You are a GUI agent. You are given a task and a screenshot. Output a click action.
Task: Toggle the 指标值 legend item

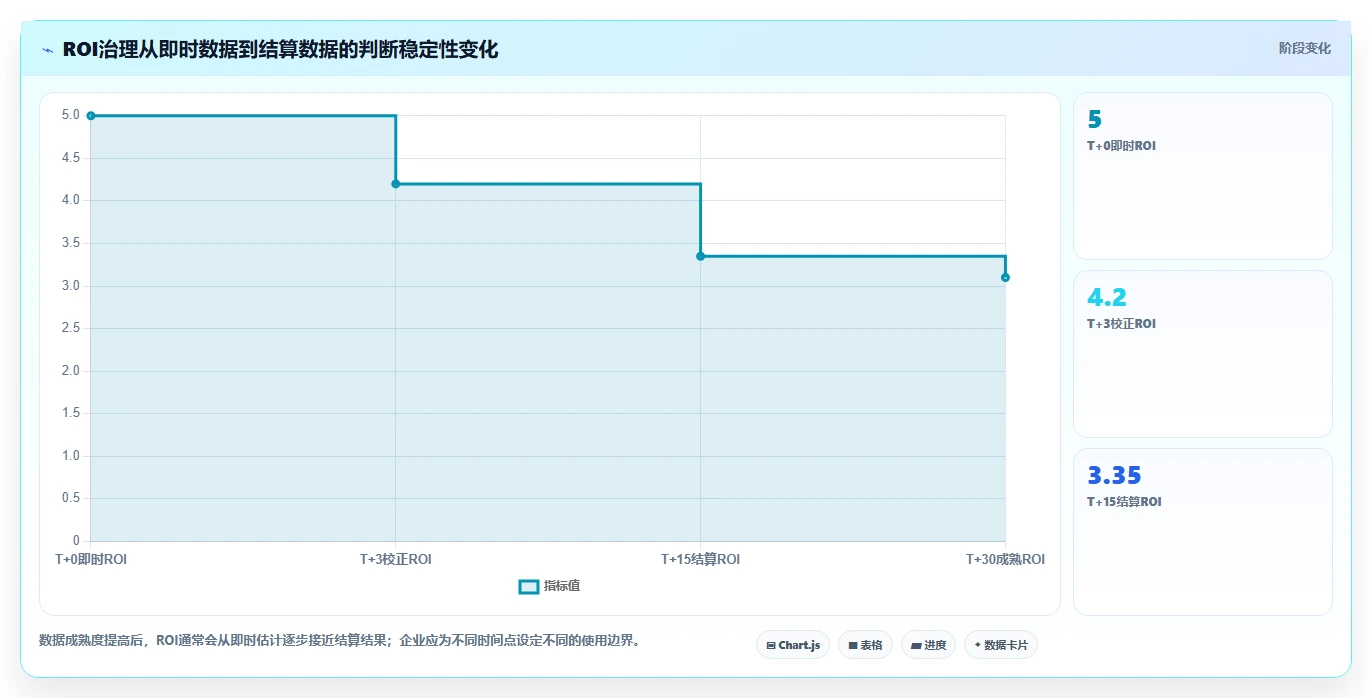tap(549, 586)
